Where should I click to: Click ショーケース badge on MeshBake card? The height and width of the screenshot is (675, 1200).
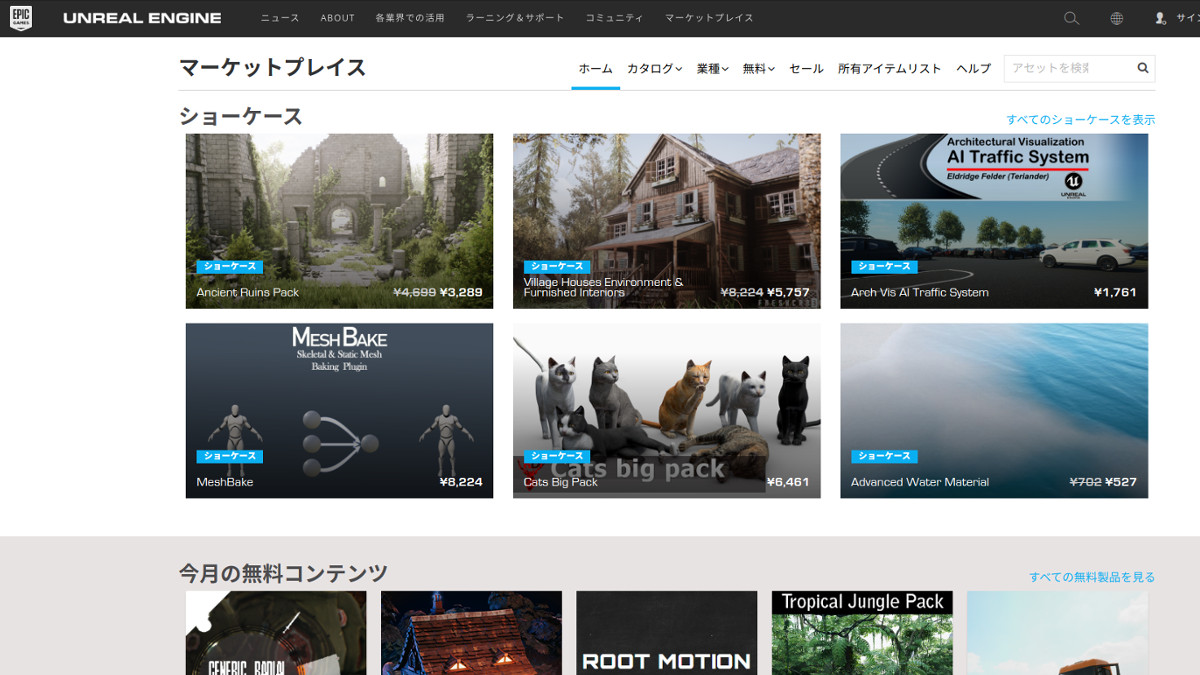pyautogui.click(x=230, y=456)
